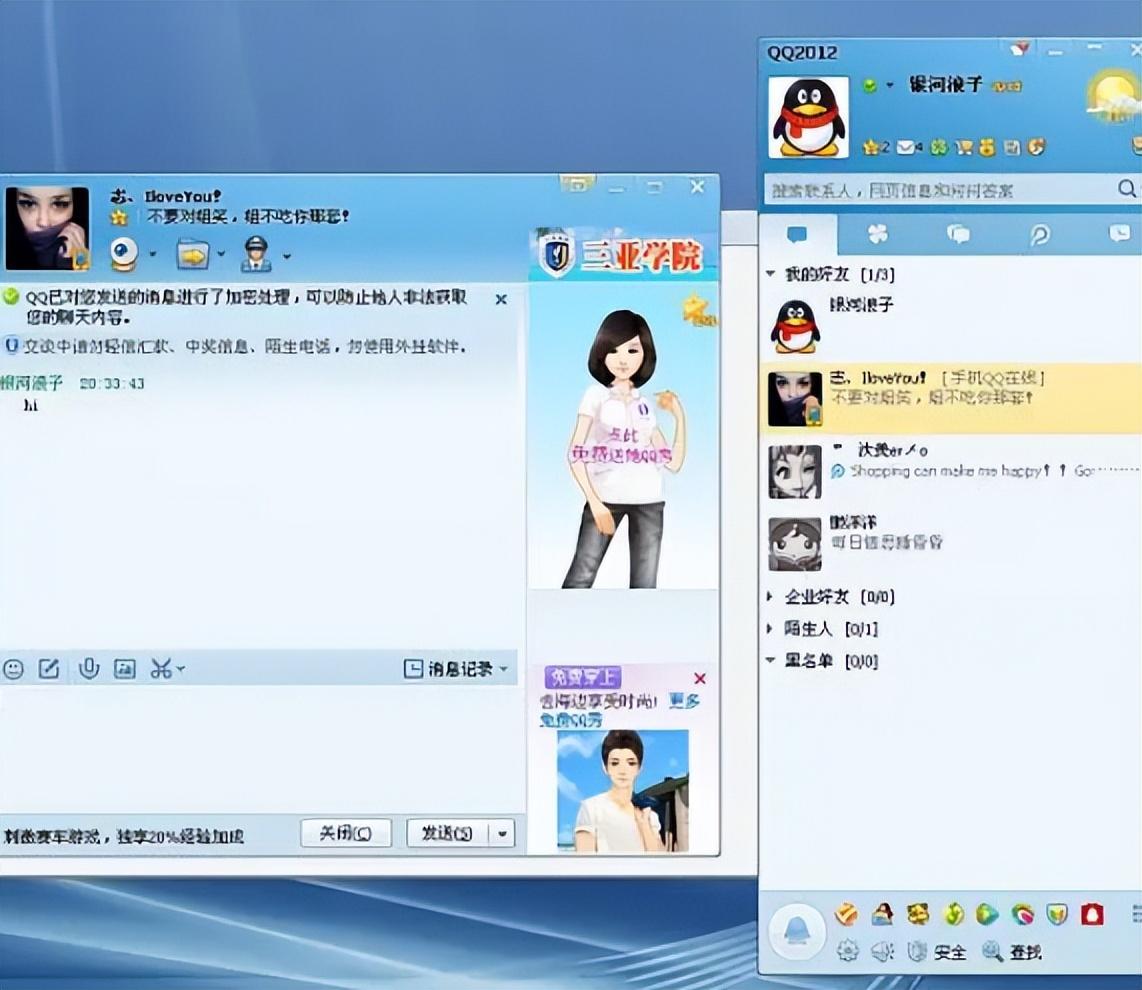The width and height of the screenshot is (1142, 990).
Task: Click the green music swirl icon
Action: (x=953, y=914)
